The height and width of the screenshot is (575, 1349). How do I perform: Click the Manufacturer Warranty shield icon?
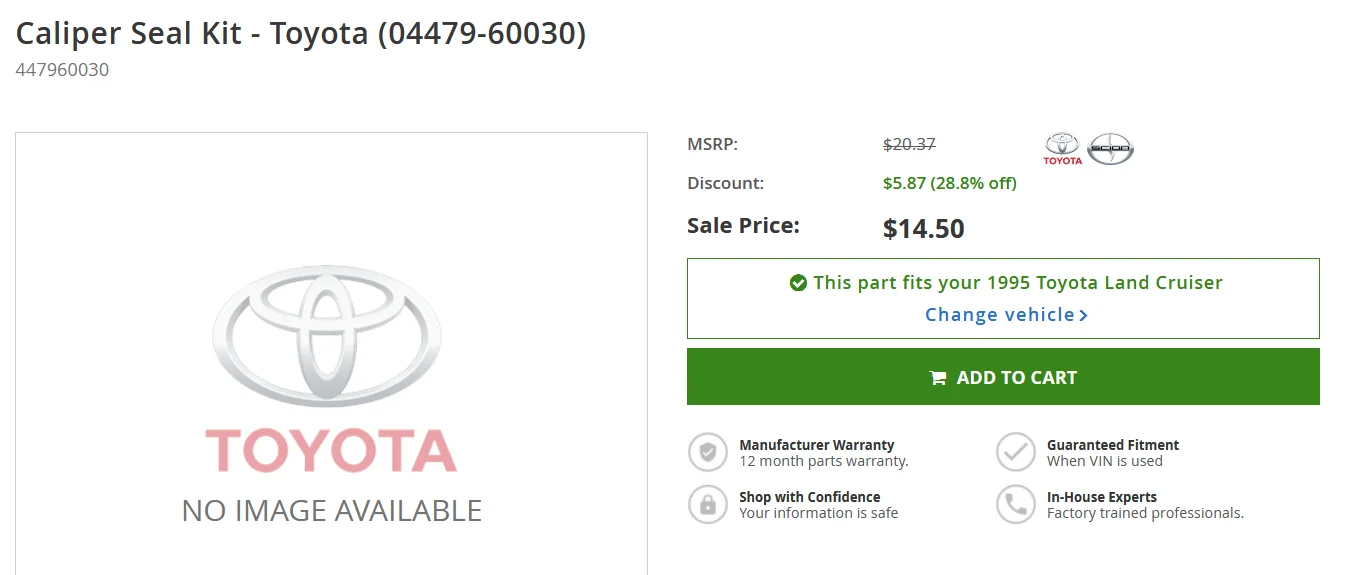pos(708,452)
